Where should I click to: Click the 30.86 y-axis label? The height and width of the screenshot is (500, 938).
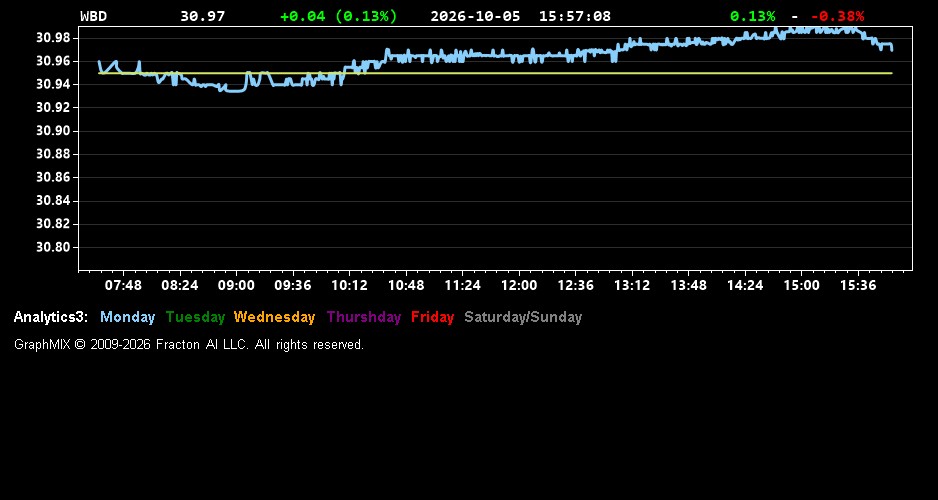pos(53,178)
